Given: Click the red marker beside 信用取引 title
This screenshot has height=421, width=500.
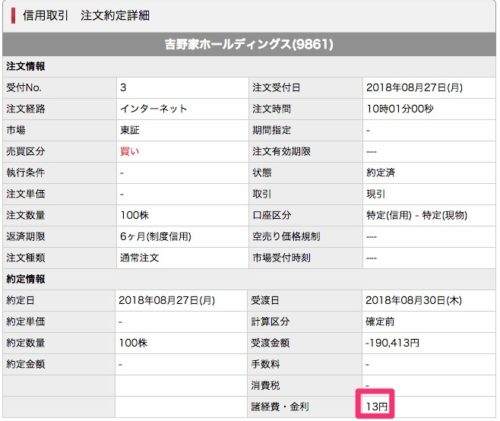Looking at the screenshot, I should coord(13,15).
